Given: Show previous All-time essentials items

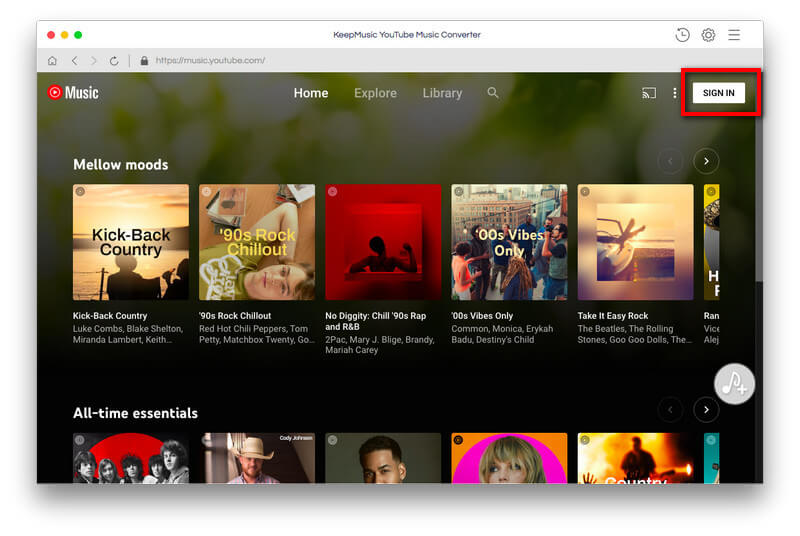Looking at the screenshot, I should point(670,410).
